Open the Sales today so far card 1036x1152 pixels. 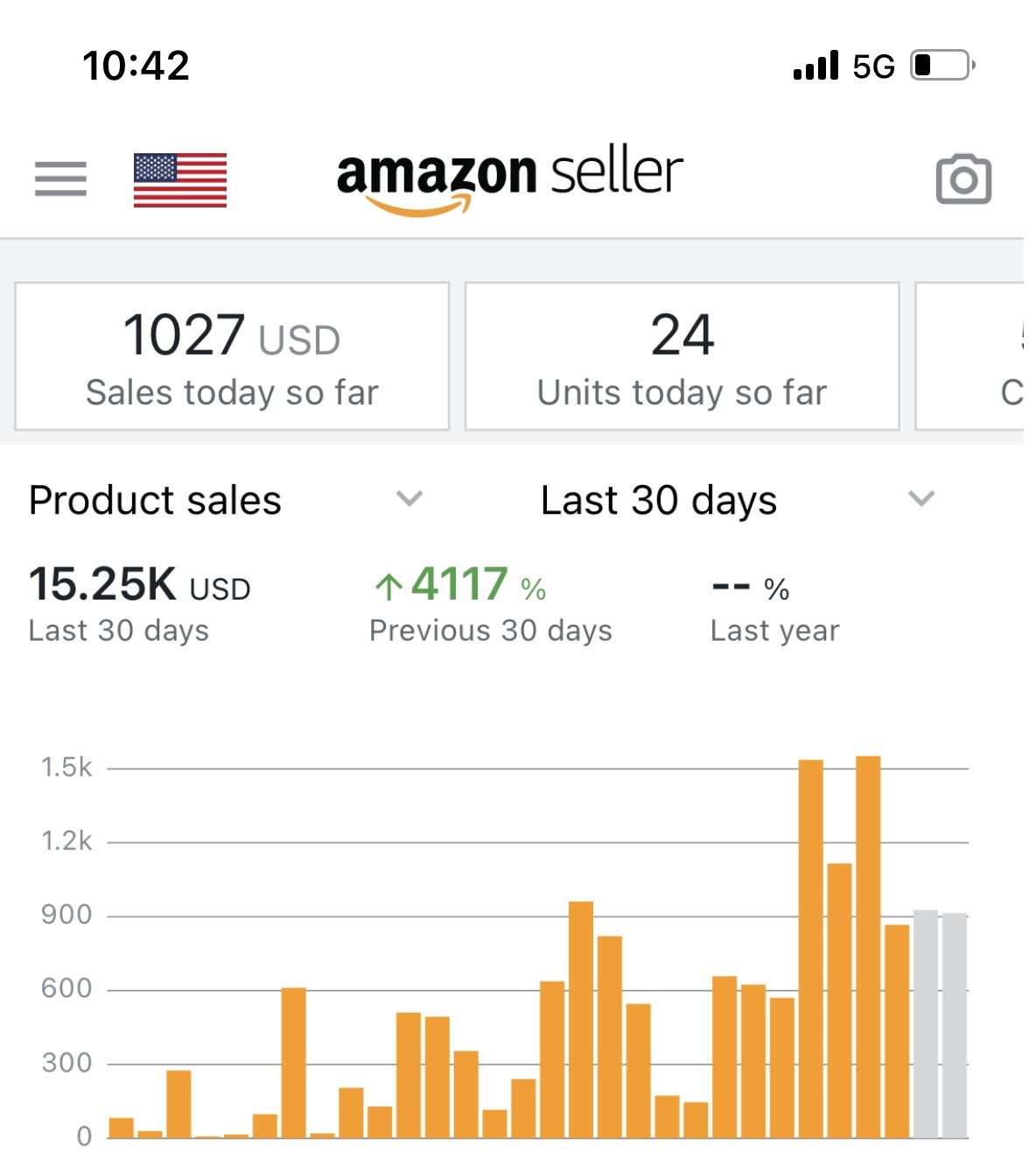coord(232,356)
